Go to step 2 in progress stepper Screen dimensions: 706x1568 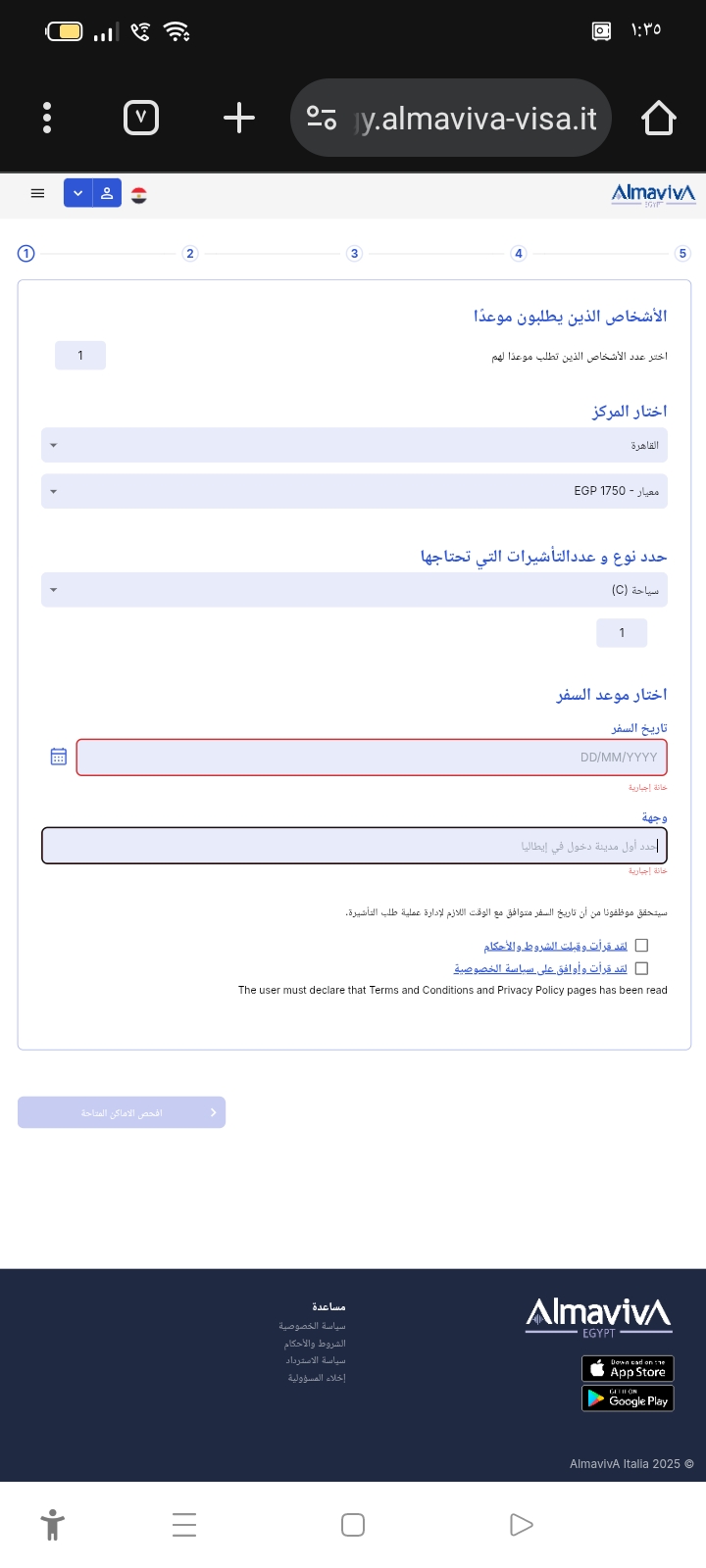(x=190, y=254)
